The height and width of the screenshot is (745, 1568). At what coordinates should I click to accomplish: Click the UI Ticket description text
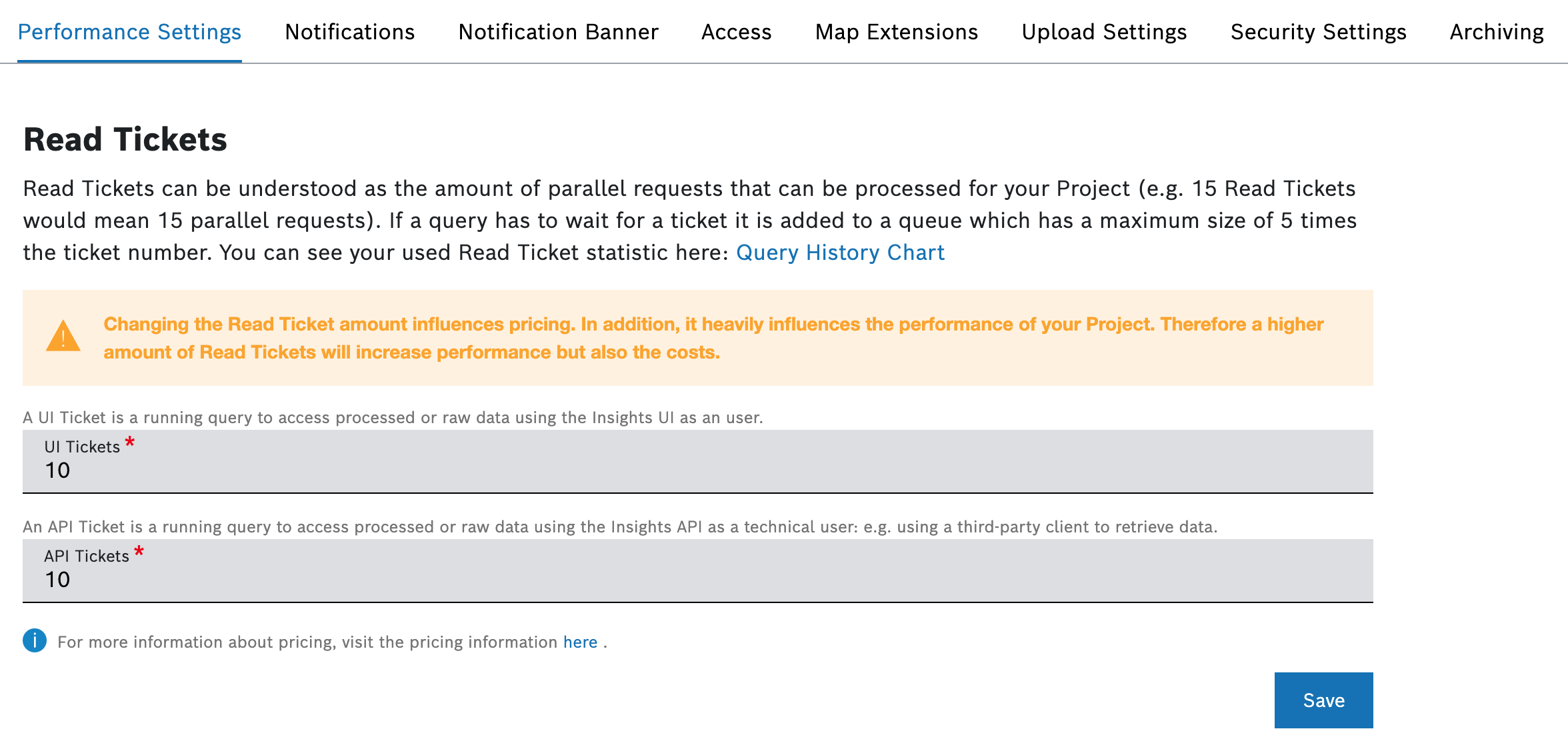[x=393, y=418]
